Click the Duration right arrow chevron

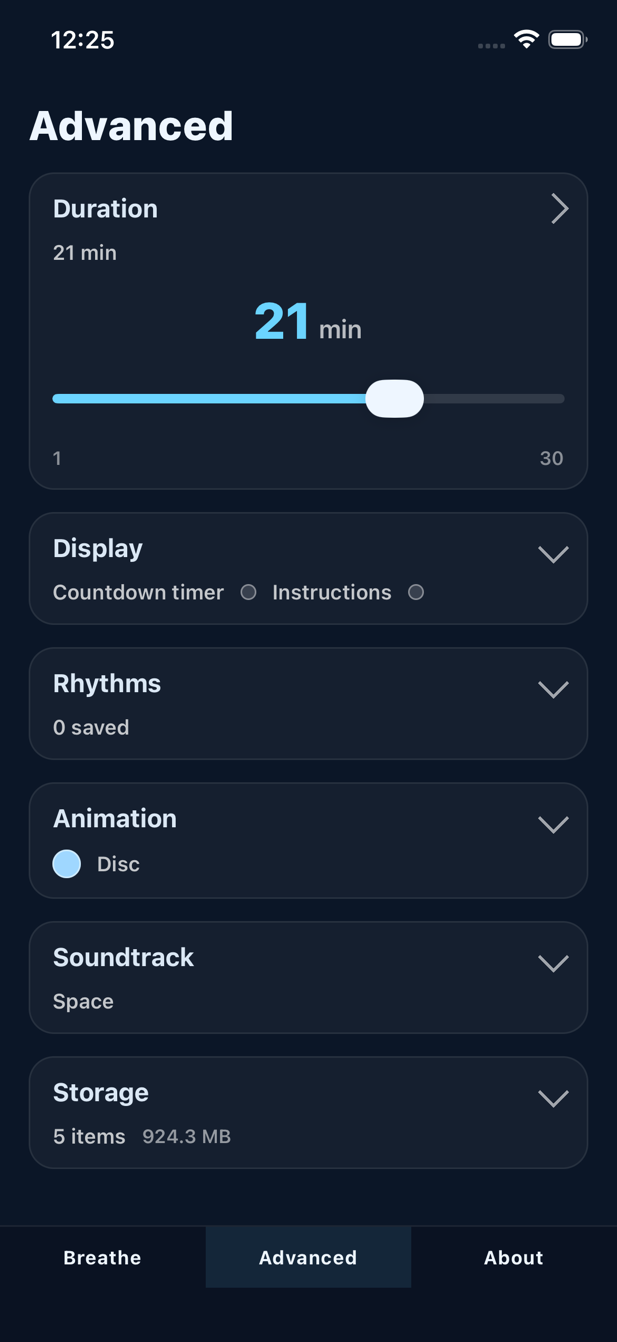pos(559,209)
